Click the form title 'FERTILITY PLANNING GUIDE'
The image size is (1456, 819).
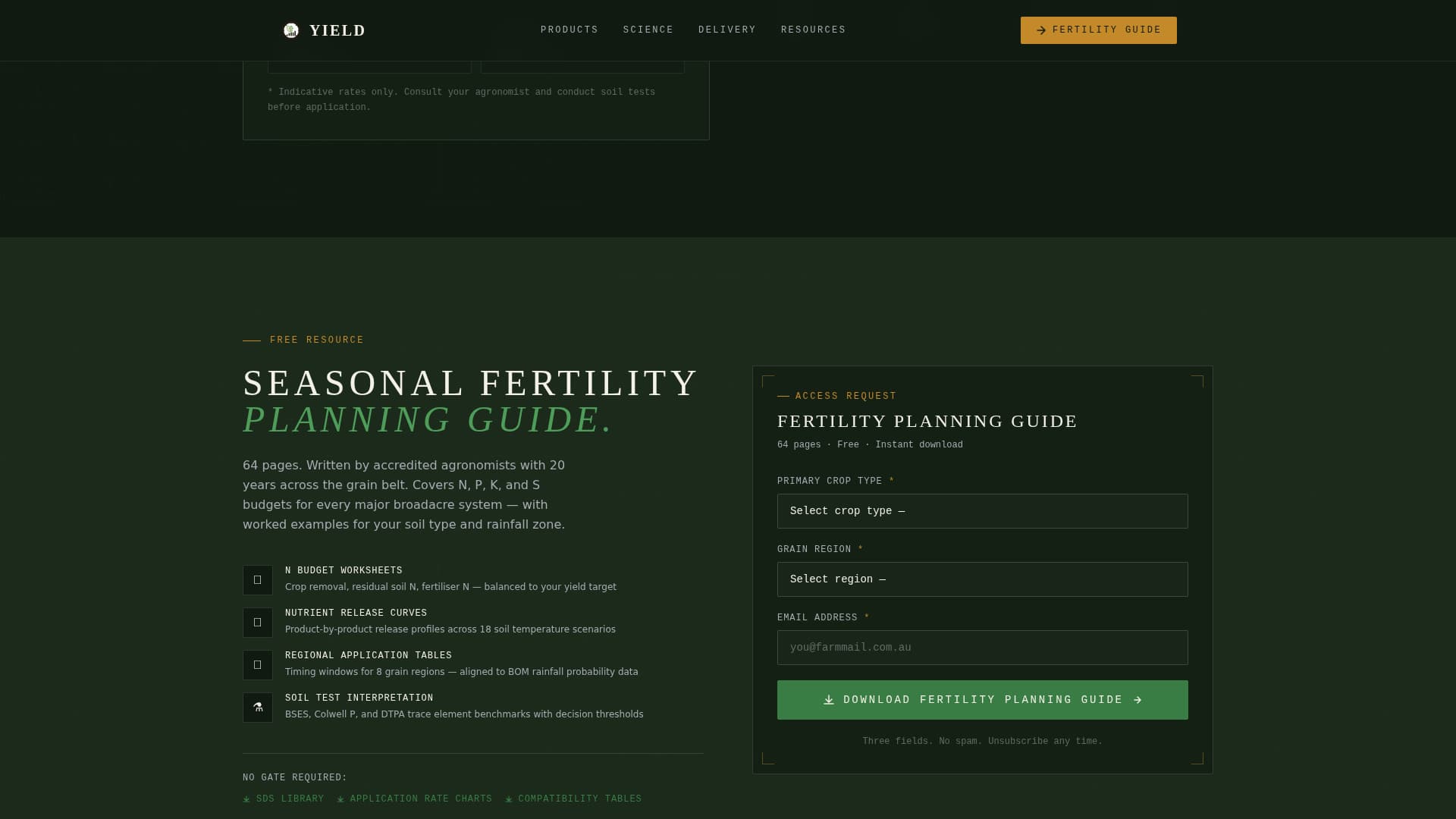[x=927, y=421]
